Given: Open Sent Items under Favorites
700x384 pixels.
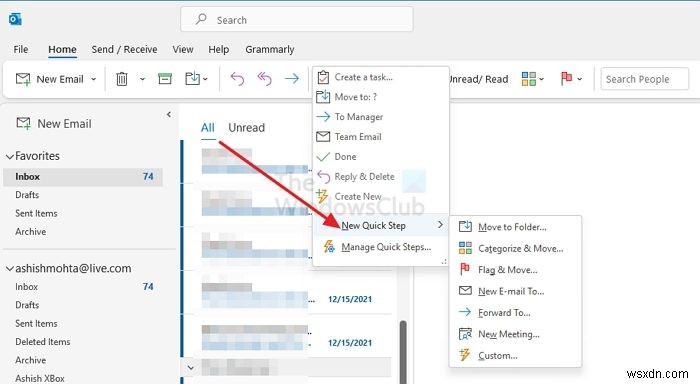Looking at the screenshot, I should (x=36, y=213).
